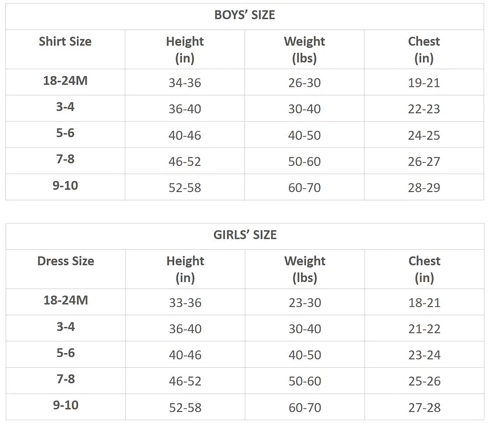Click the GIRLS' SIZE table title
The height and width of the screenshot is (423, 497).
pos(245,235)
